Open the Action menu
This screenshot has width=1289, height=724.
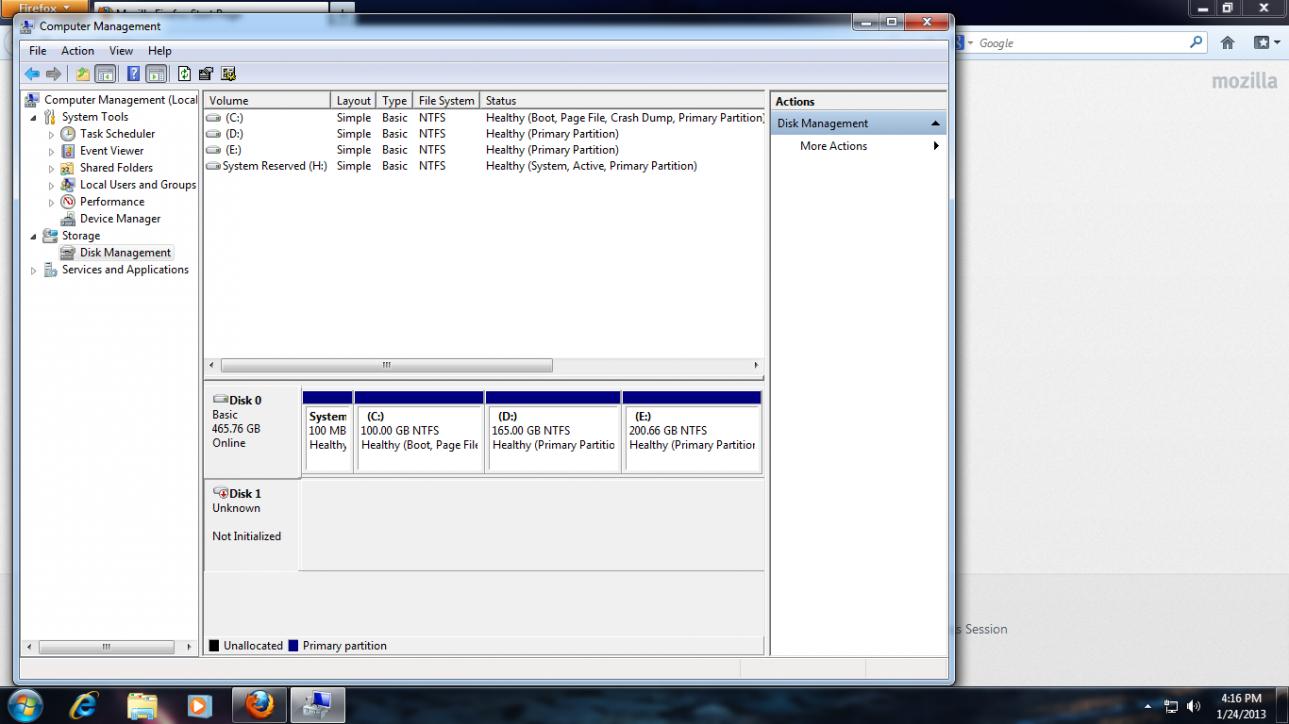(77, 51)
